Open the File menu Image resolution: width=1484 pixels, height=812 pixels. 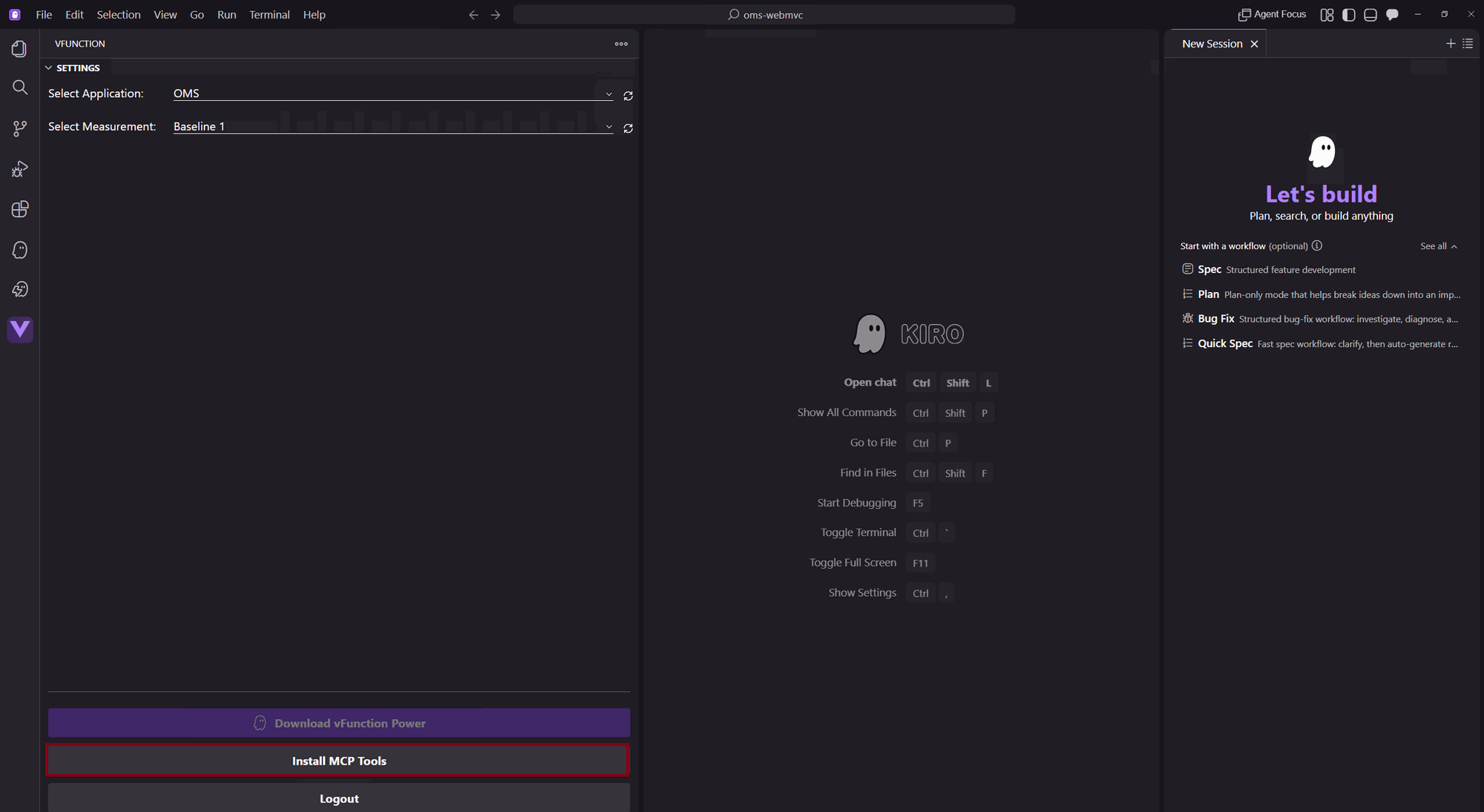tap(44, 15)
